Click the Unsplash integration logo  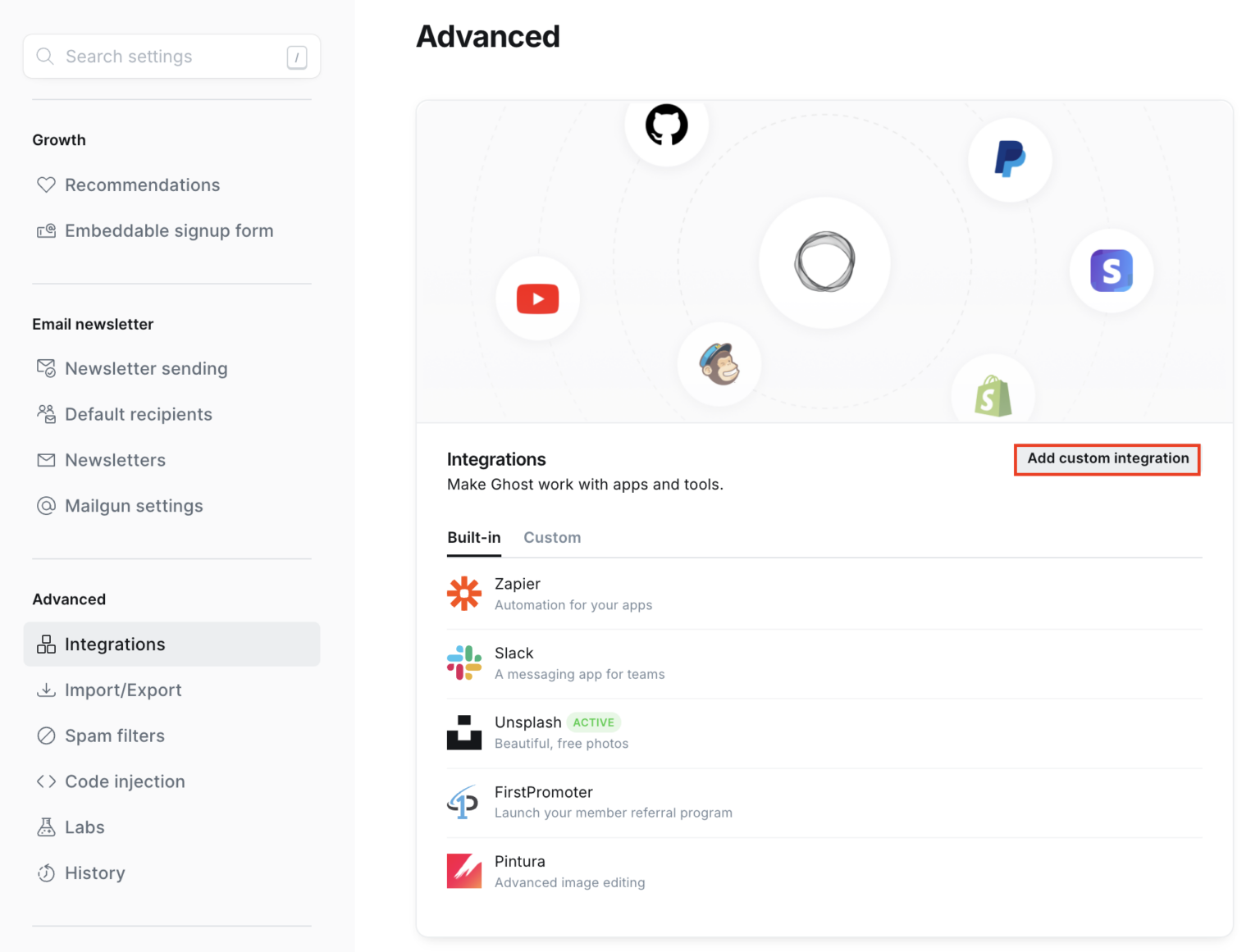coord(464,731)
